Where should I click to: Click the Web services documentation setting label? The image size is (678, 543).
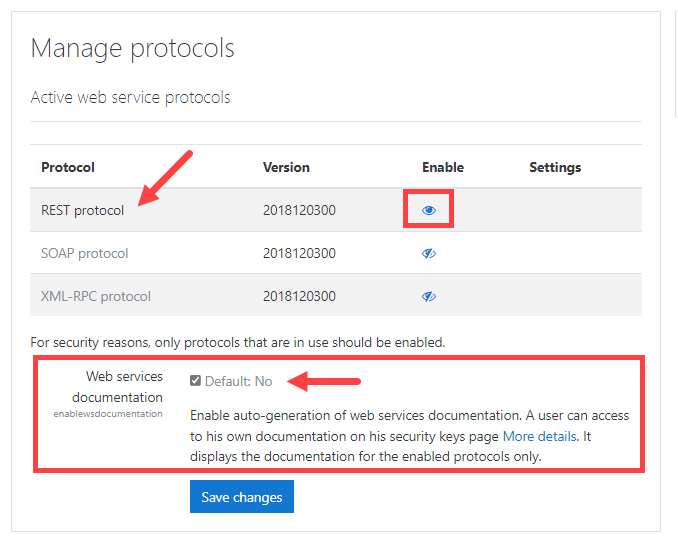pos(123,387)
